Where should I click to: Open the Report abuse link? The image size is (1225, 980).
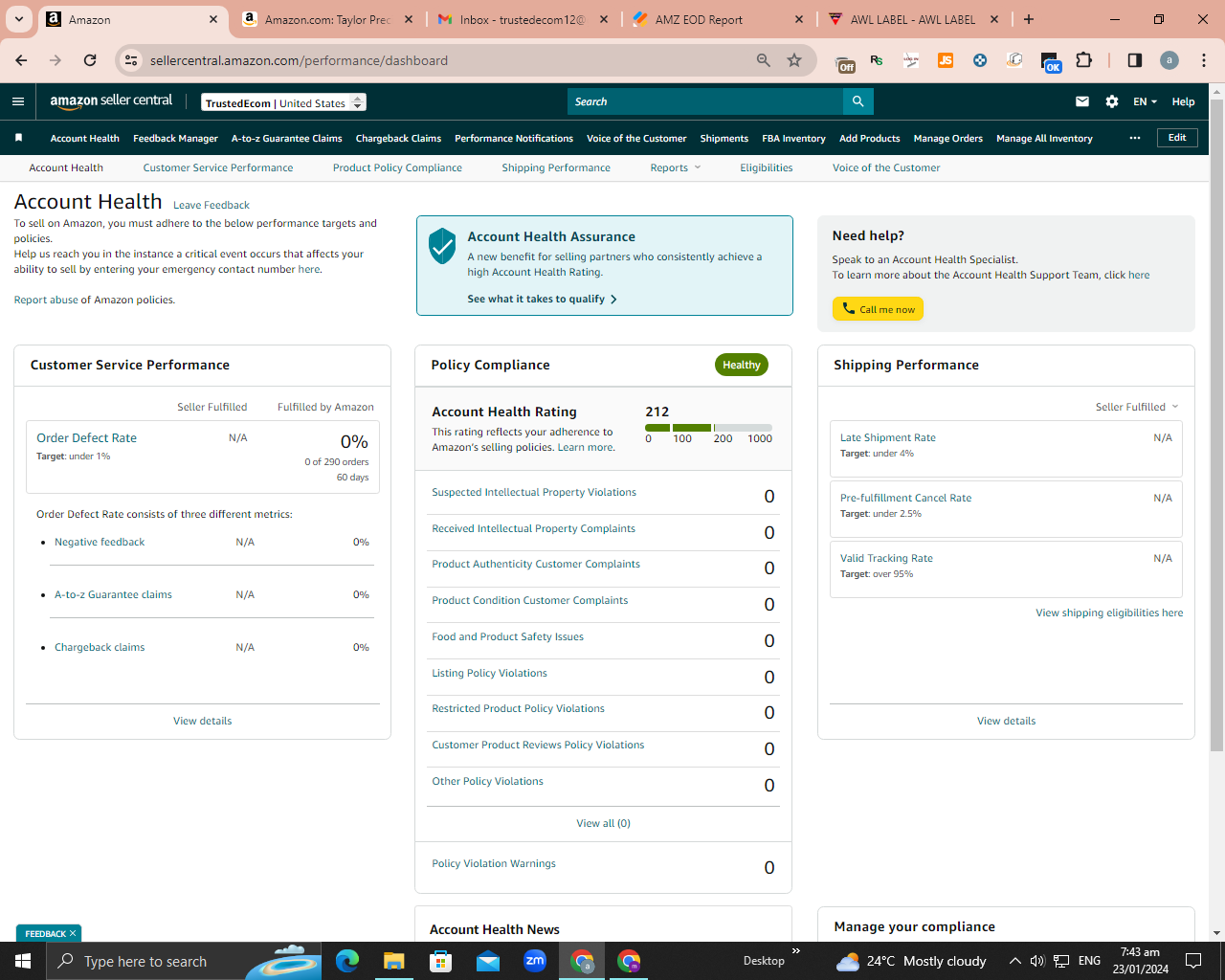coord(46,300)
